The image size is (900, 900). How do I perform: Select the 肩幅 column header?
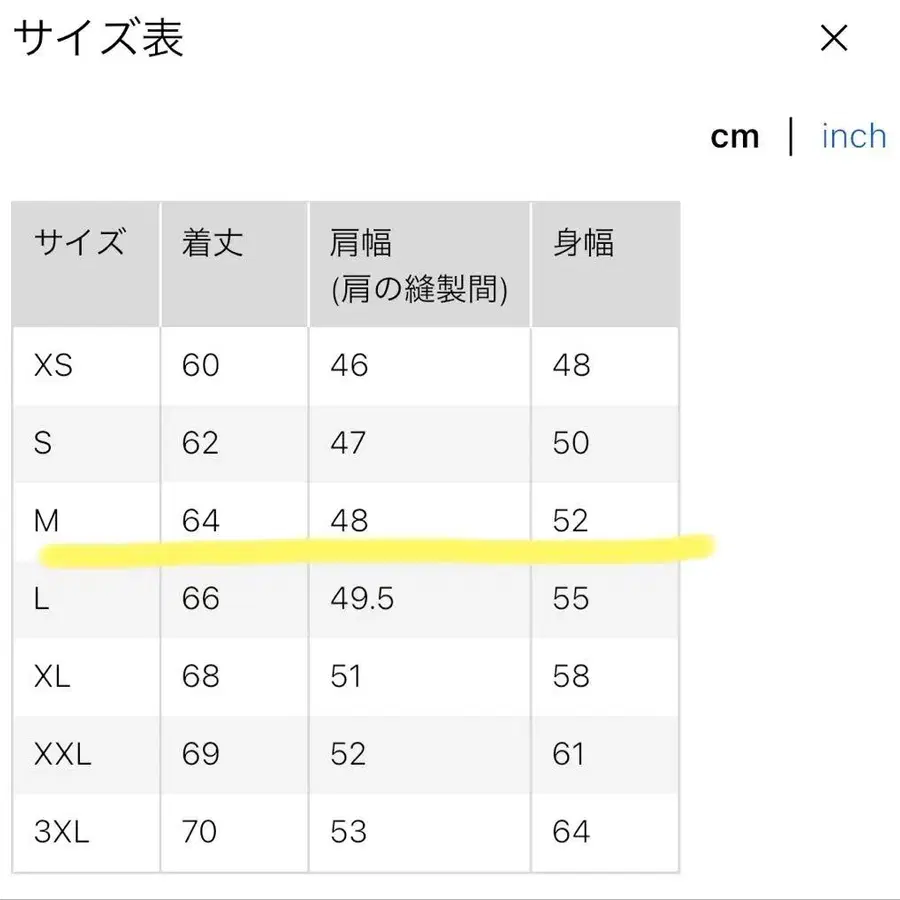[x=363, y=243]
